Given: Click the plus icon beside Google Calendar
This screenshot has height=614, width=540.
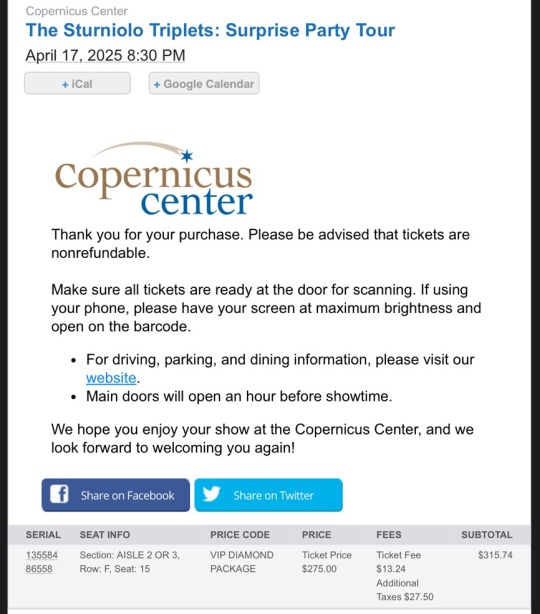Looking at the screenshot, I should pos(157,84).
